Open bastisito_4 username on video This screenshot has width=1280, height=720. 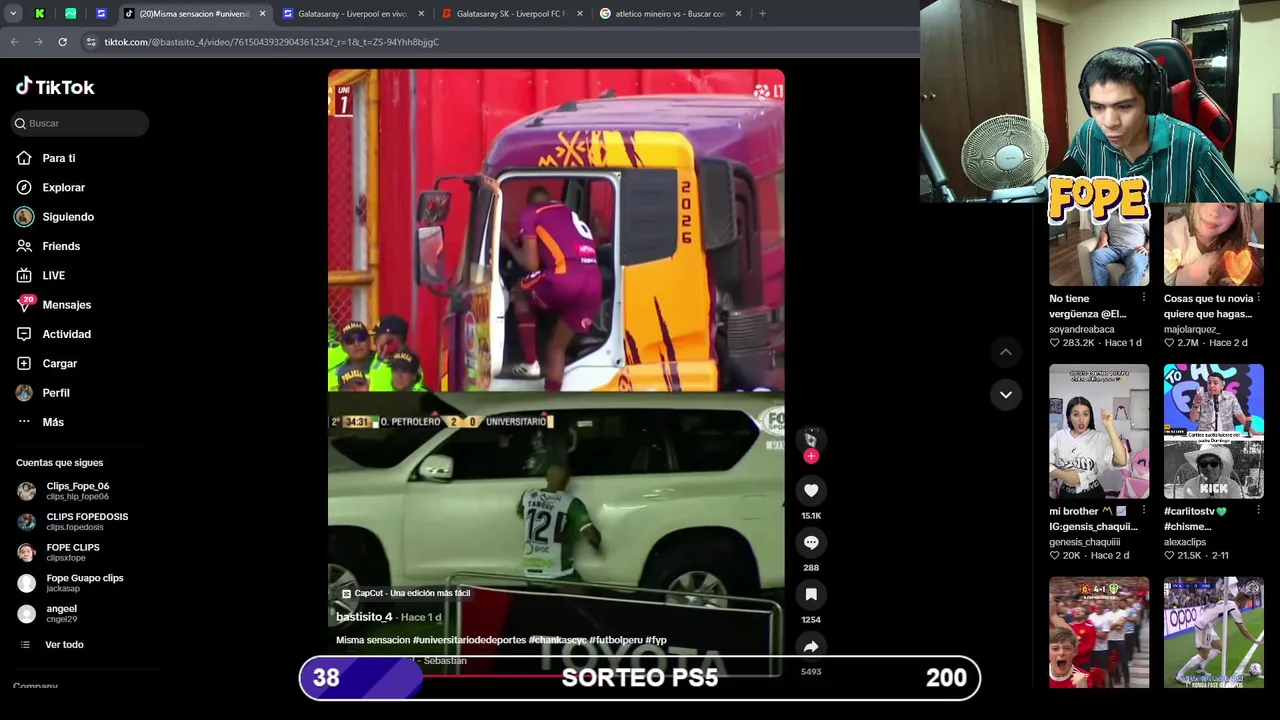pos(364,617)
